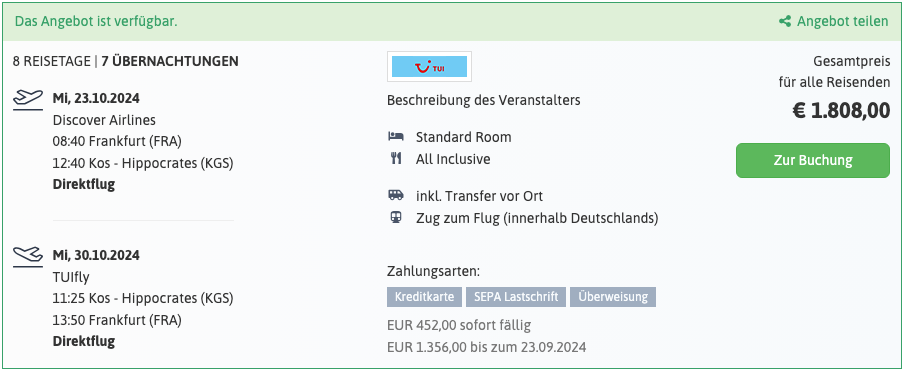Click the bus icon for Transfer vor Ort
Screen dimensions: 904x371
click(x=396, y=196)
